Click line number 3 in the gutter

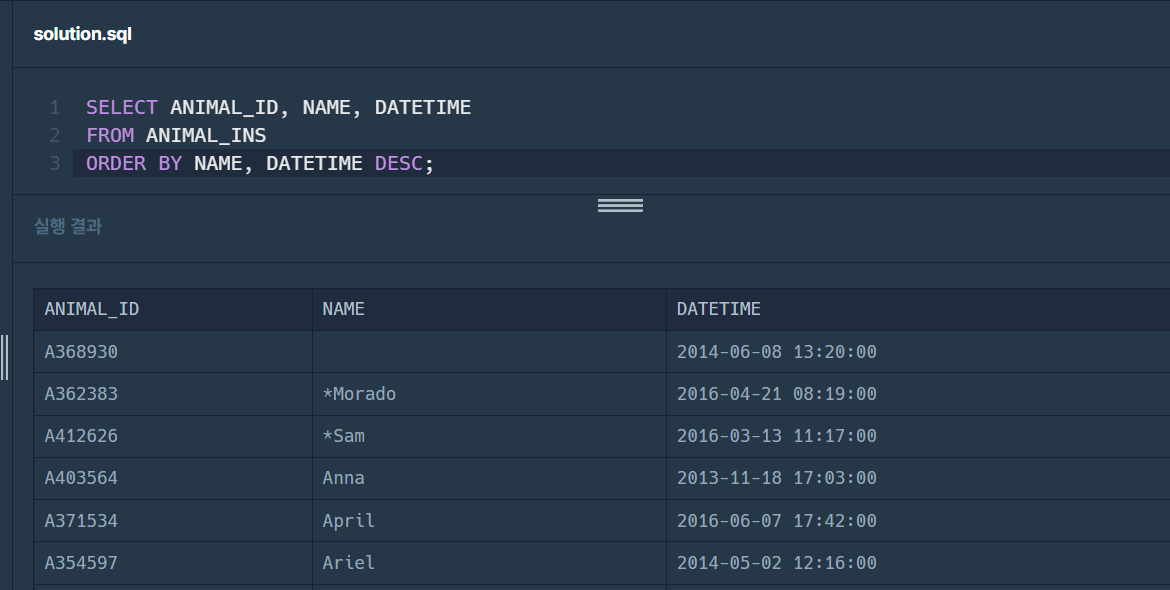(x=54, y=163)
